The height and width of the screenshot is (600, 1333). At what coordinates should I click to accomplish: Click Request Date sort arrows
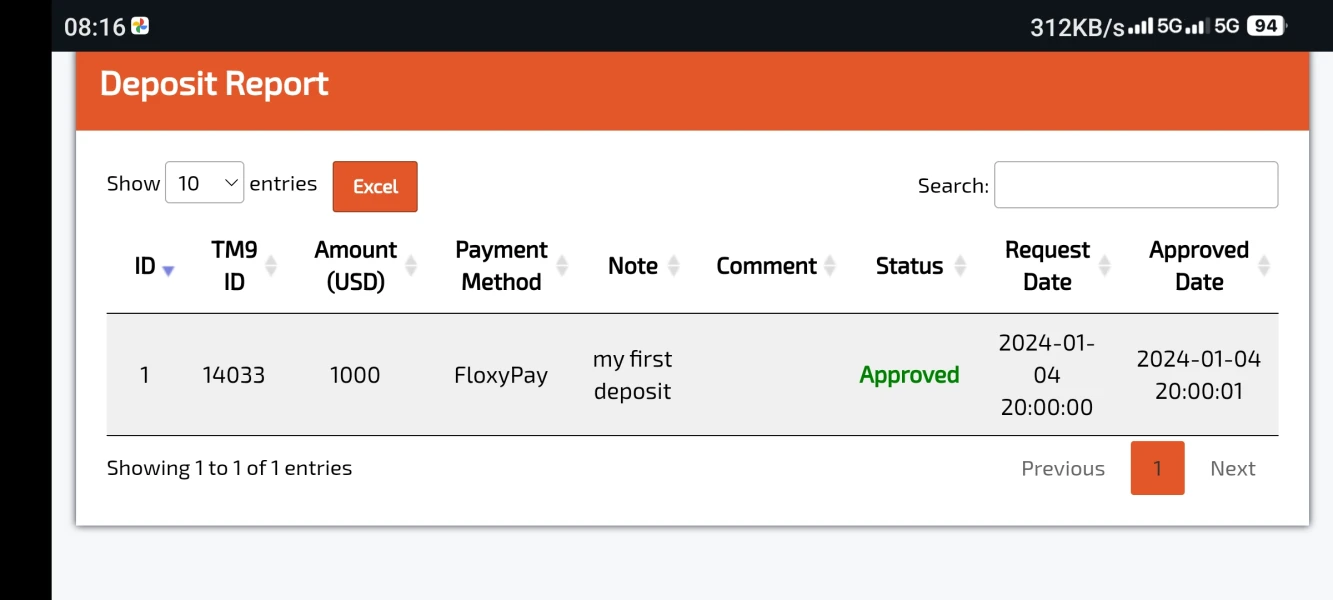click(x=1105, y=266)
